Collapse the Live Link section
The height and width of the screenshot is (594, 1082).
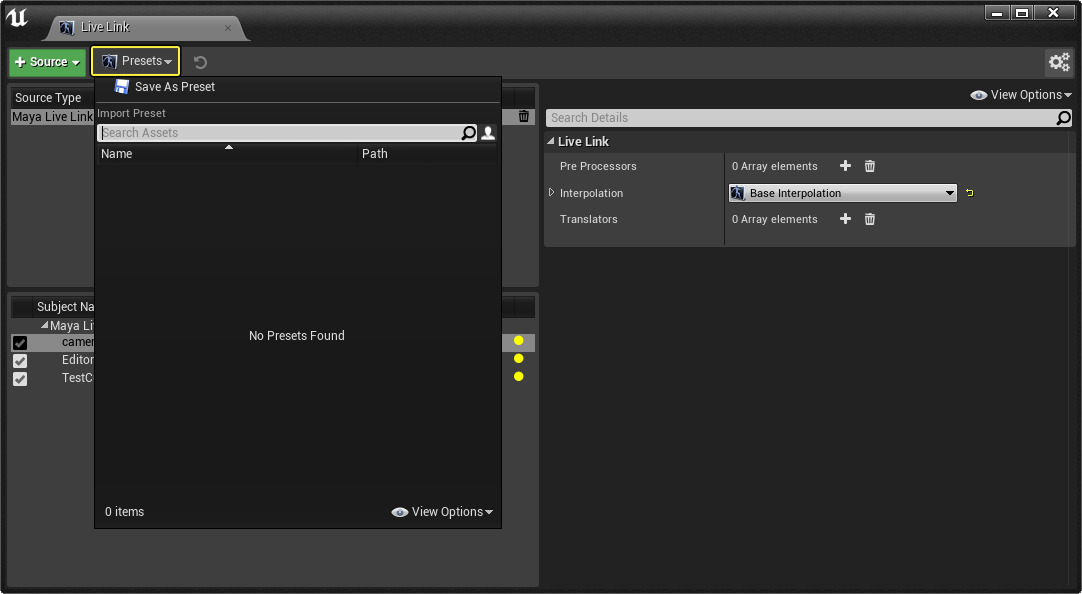551,141
